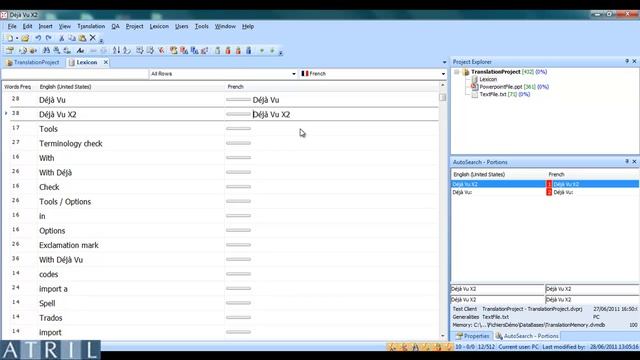Click the TranslationProject folder icon in explorer
This screenshot has width=640, height=360.
click(466, 72)
